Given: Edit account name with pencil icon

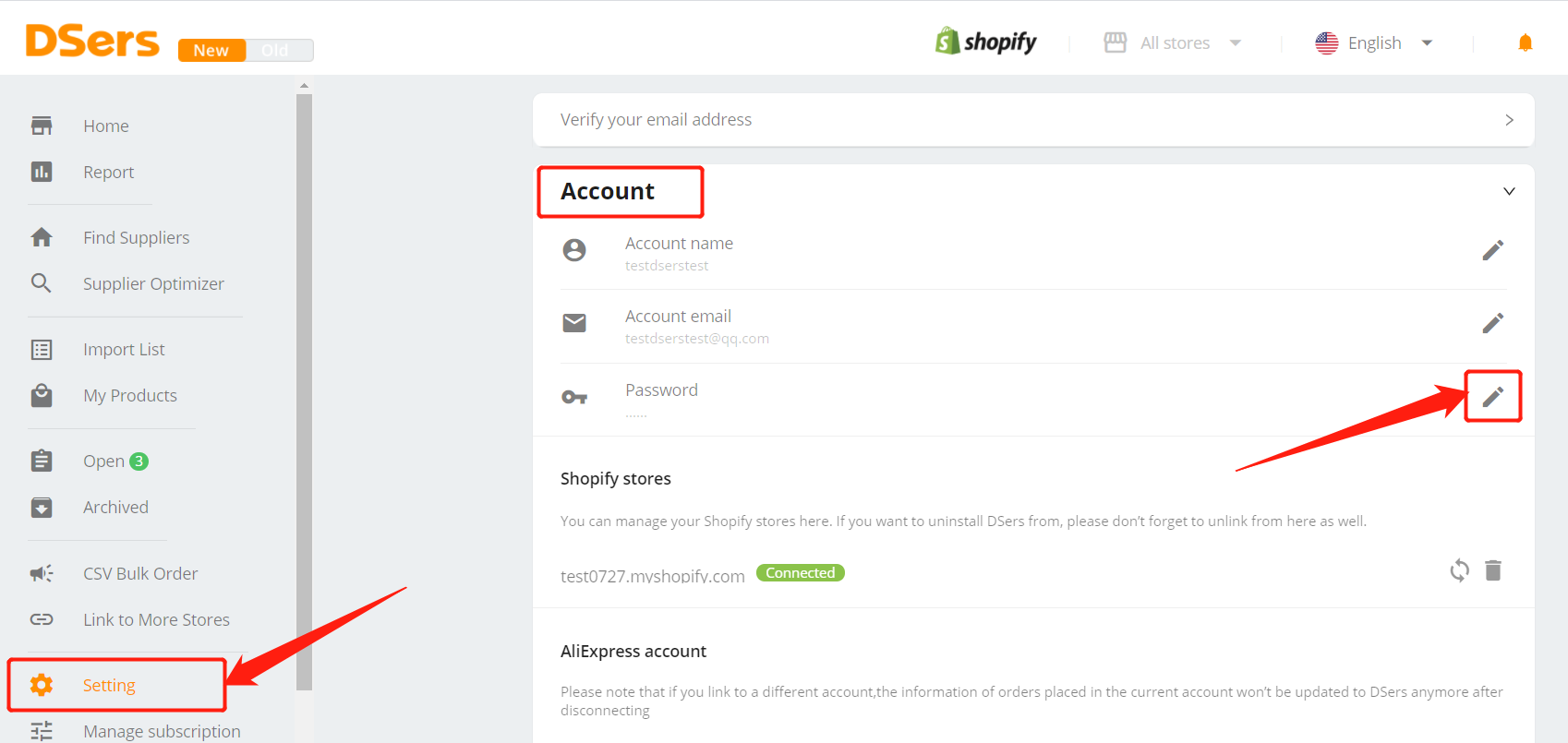Looking at the screenshot, I should pyautogui.click(x=1493, y=250).
